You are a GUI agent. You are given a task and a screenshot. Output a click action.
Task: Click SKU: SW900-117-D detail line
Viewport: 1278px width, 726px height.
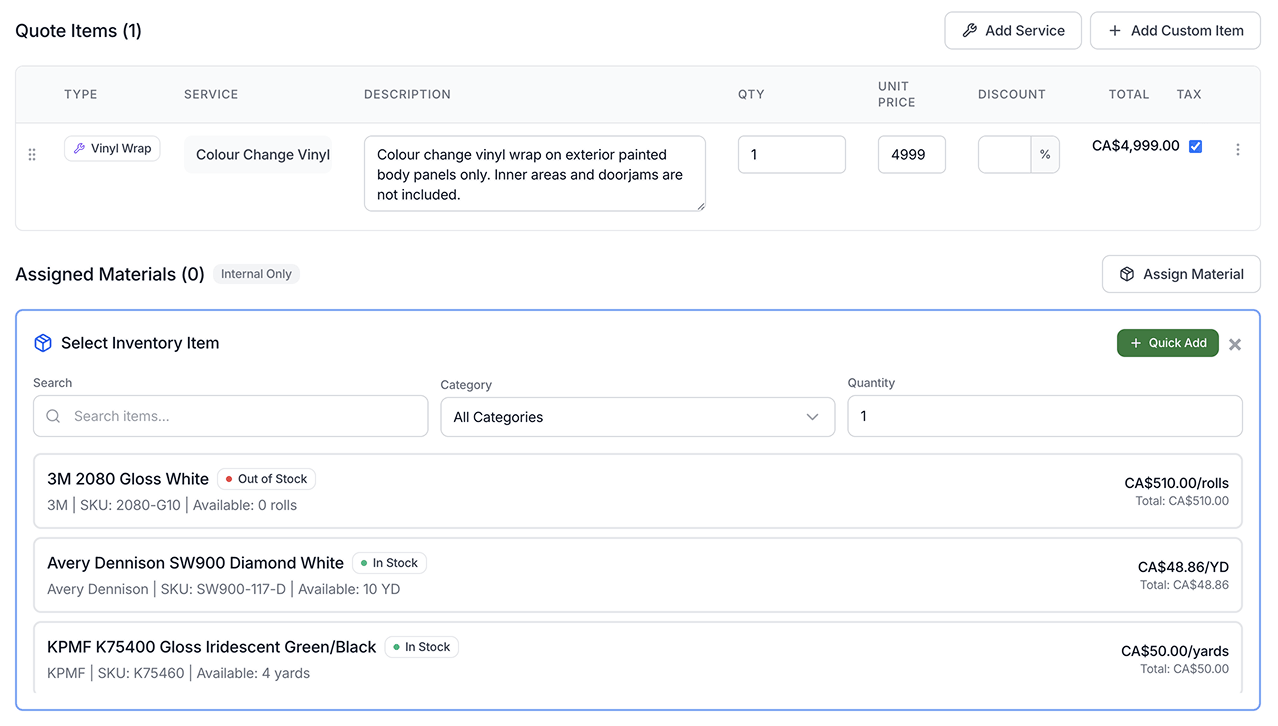tap(223, 589)
